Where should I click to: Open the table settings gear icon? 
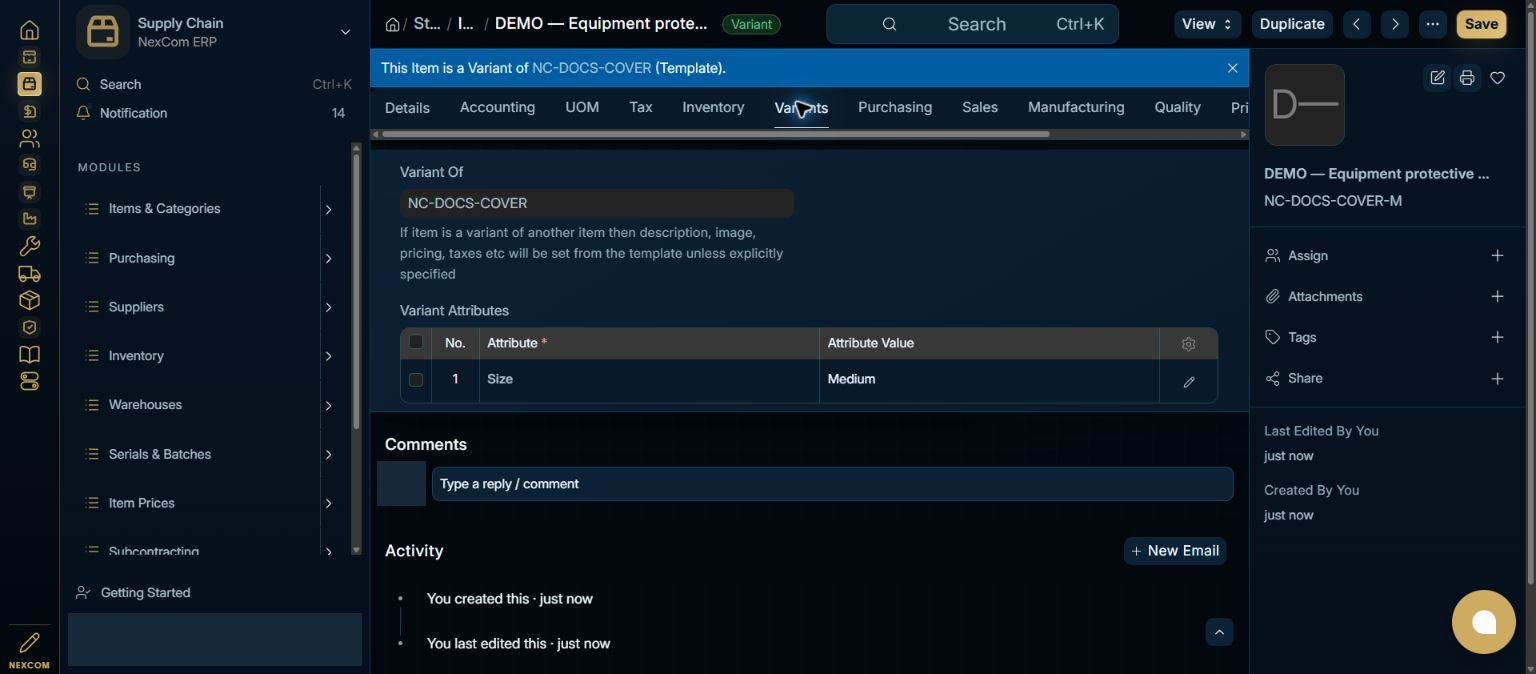pyautogui.click(x=1188, y=344)
